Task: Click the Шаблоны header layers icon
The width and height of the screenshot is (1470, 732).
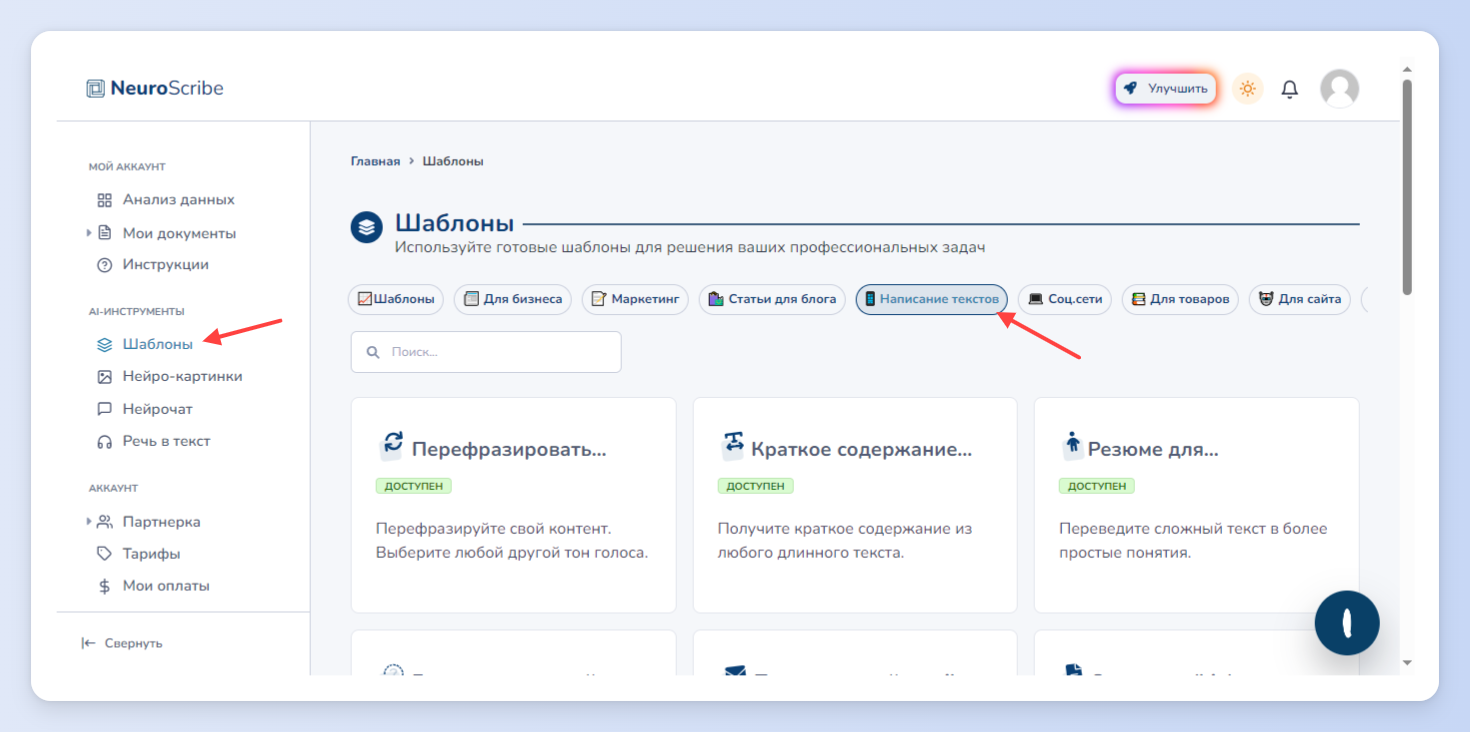Action: coord(367,227)
